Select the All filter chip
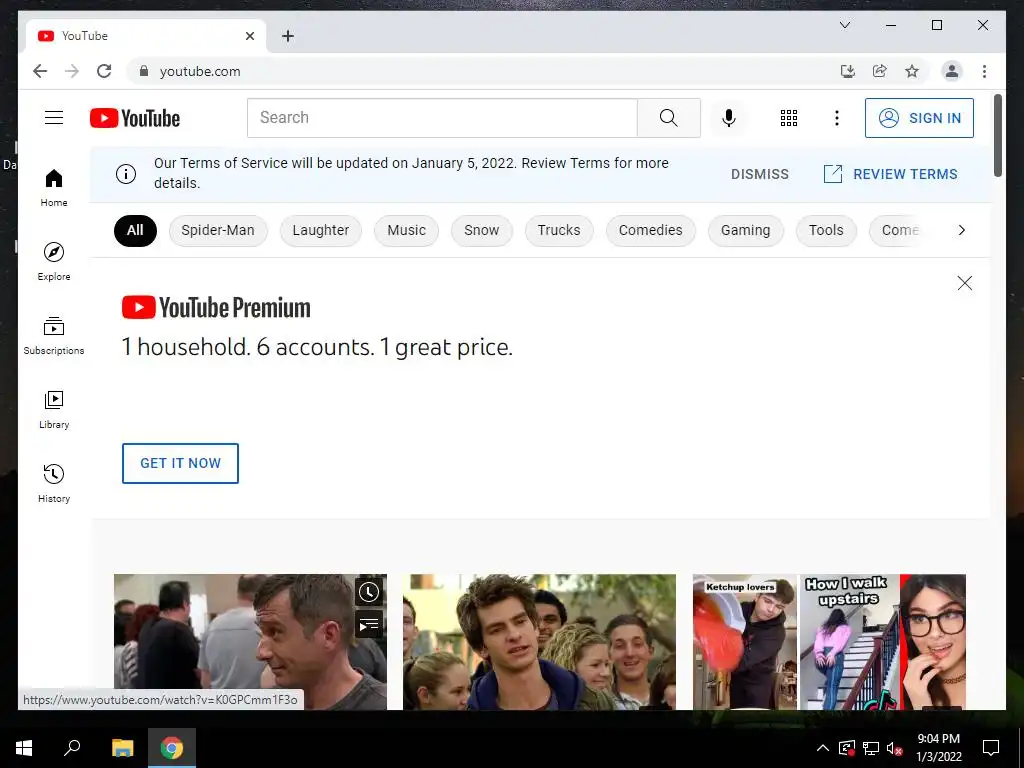Screen dimensions: 1024x768 pos(135,231)
